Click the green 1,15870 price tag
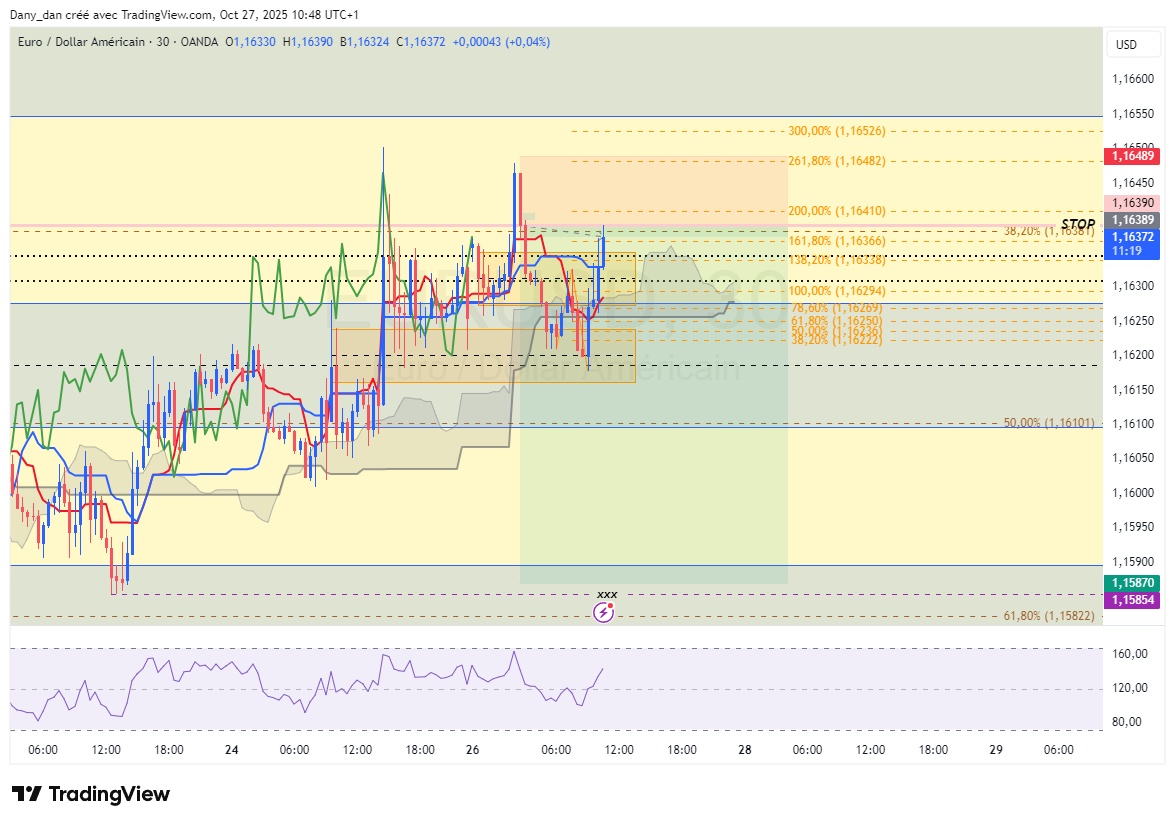Screen dimensions: 1175x824 1132,583
